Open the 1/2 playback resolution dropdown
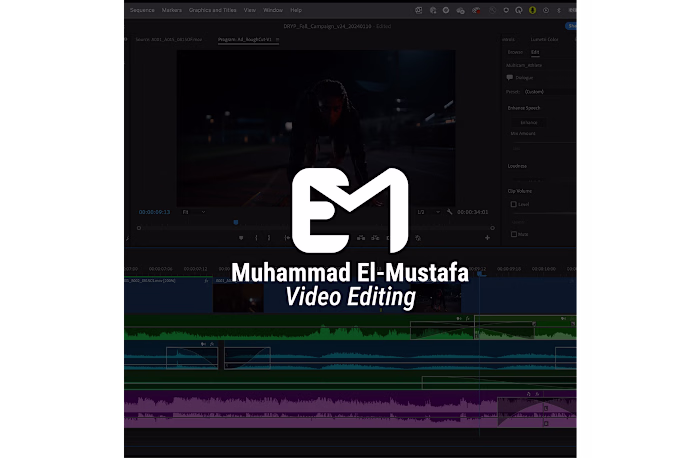Image resolution: width=700 pixels, height=458 pixels. point(428,212)
